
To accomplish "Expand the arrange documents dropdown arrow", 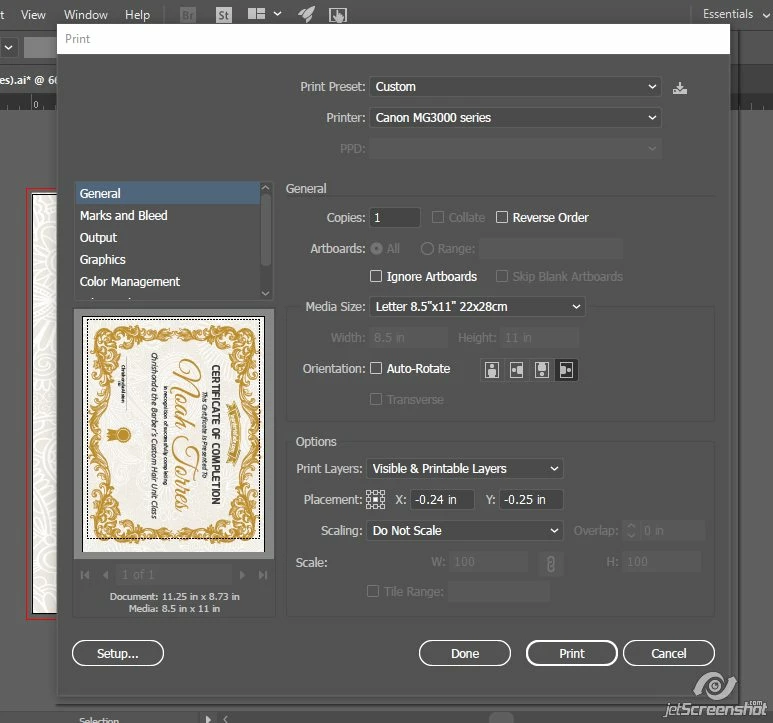I will point(278,14).
